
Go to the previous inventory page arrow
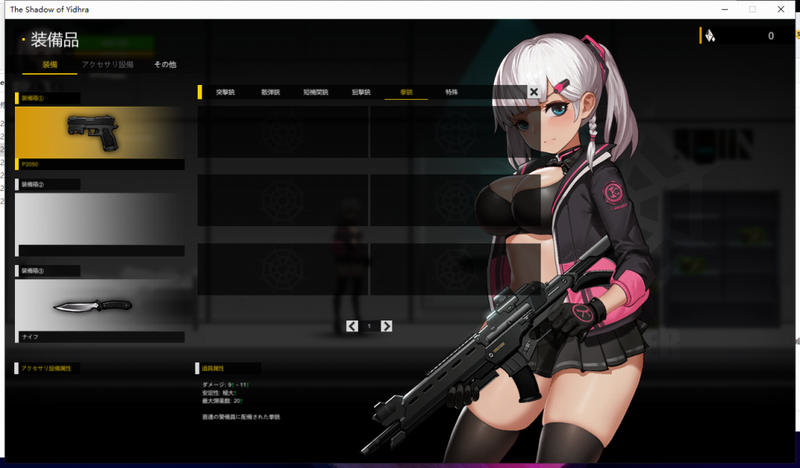pyautogui.click(x=352, y=326)
